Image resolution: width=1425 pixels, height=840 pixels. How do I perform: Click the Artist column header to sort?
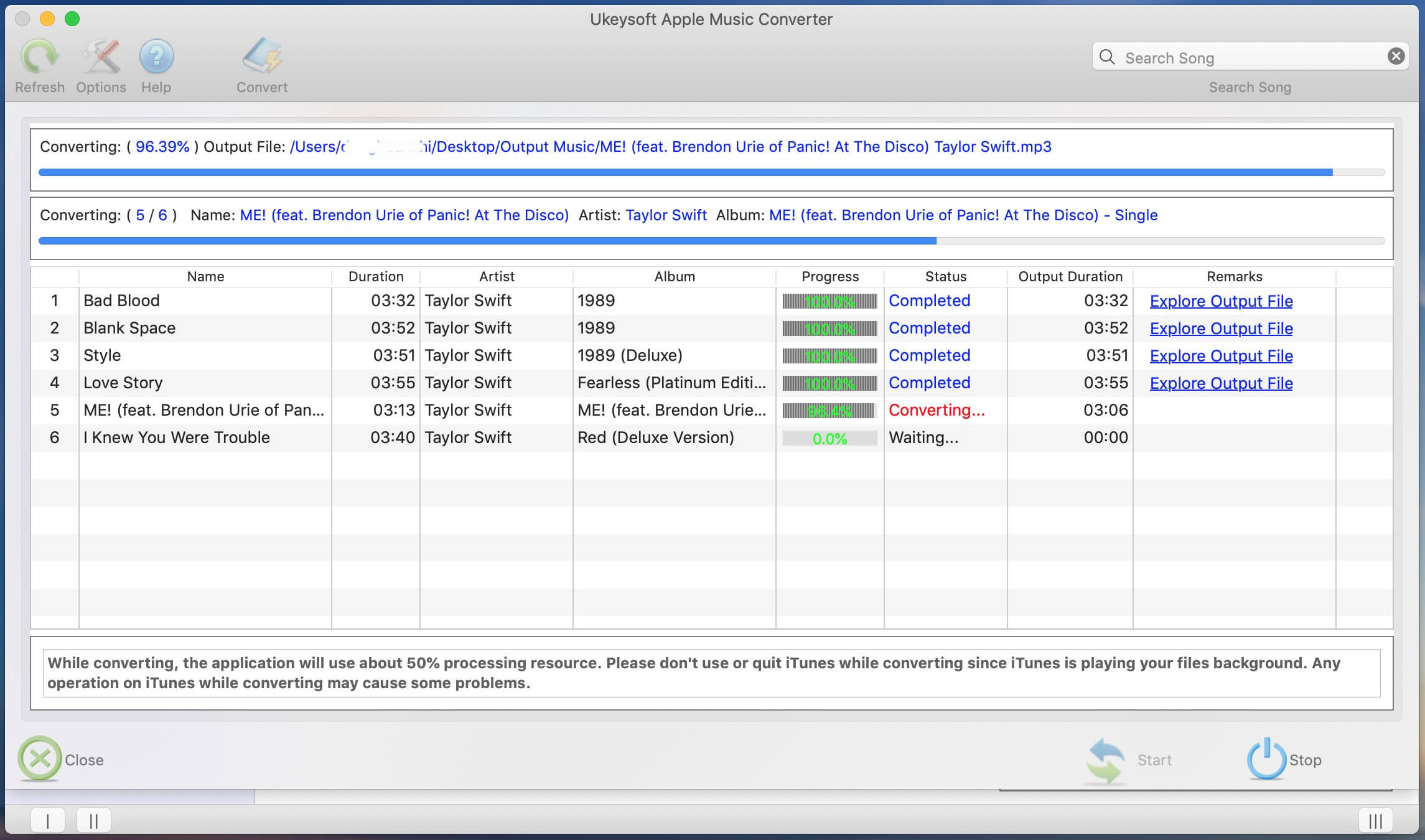click(495, 276)
